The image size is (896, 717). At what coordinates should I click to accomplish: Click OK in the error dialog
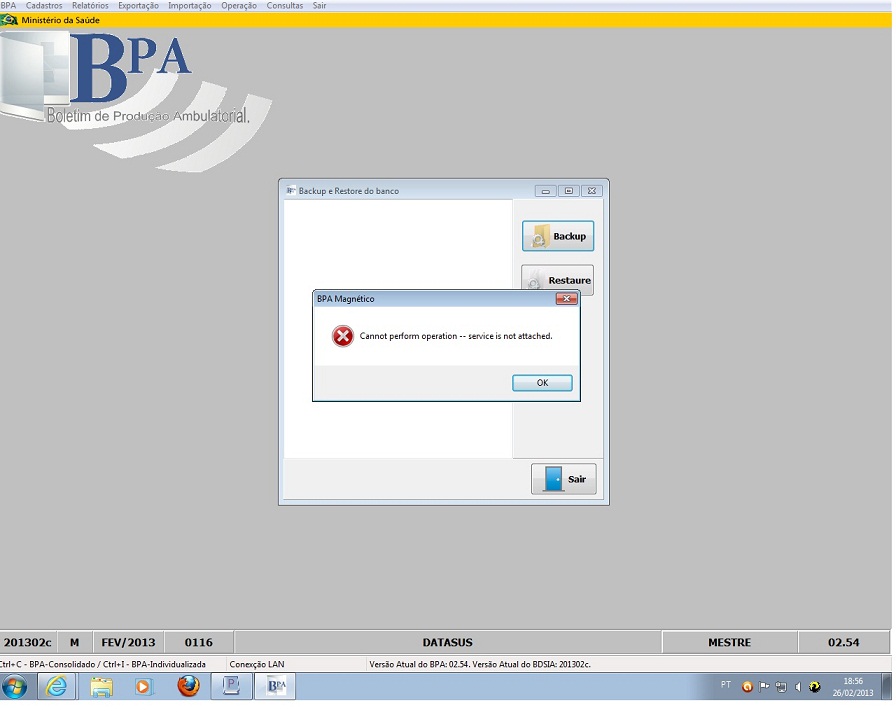click(542, 383)
